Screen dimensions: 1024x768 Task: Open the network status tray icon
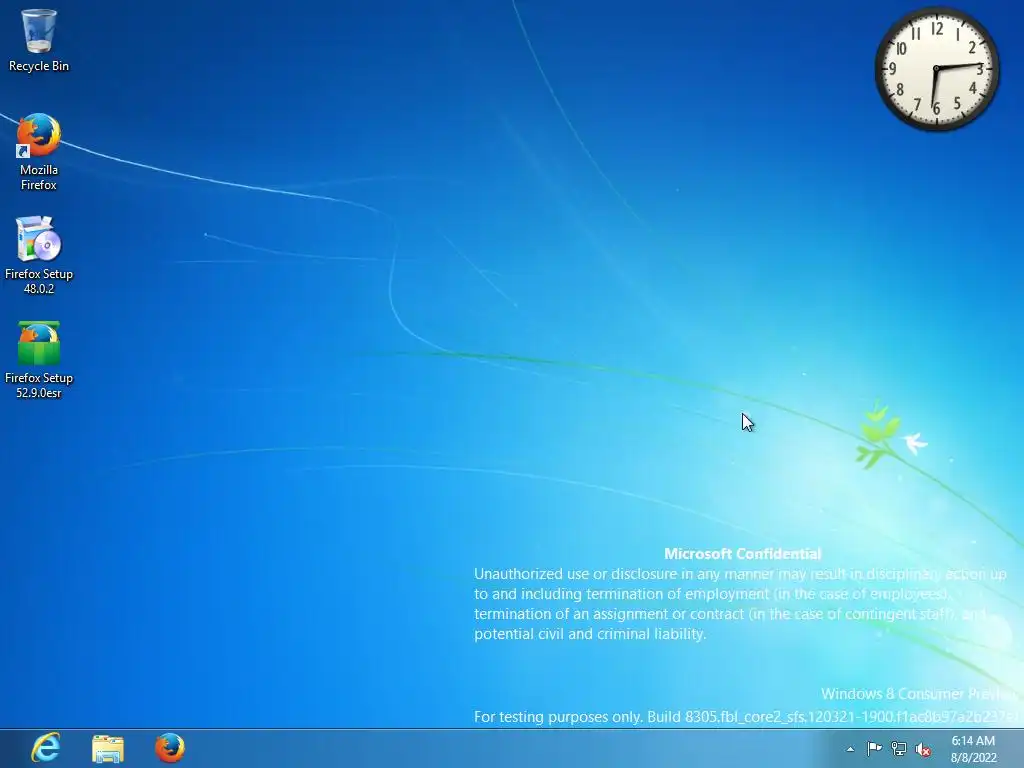(x=899, y=749)
